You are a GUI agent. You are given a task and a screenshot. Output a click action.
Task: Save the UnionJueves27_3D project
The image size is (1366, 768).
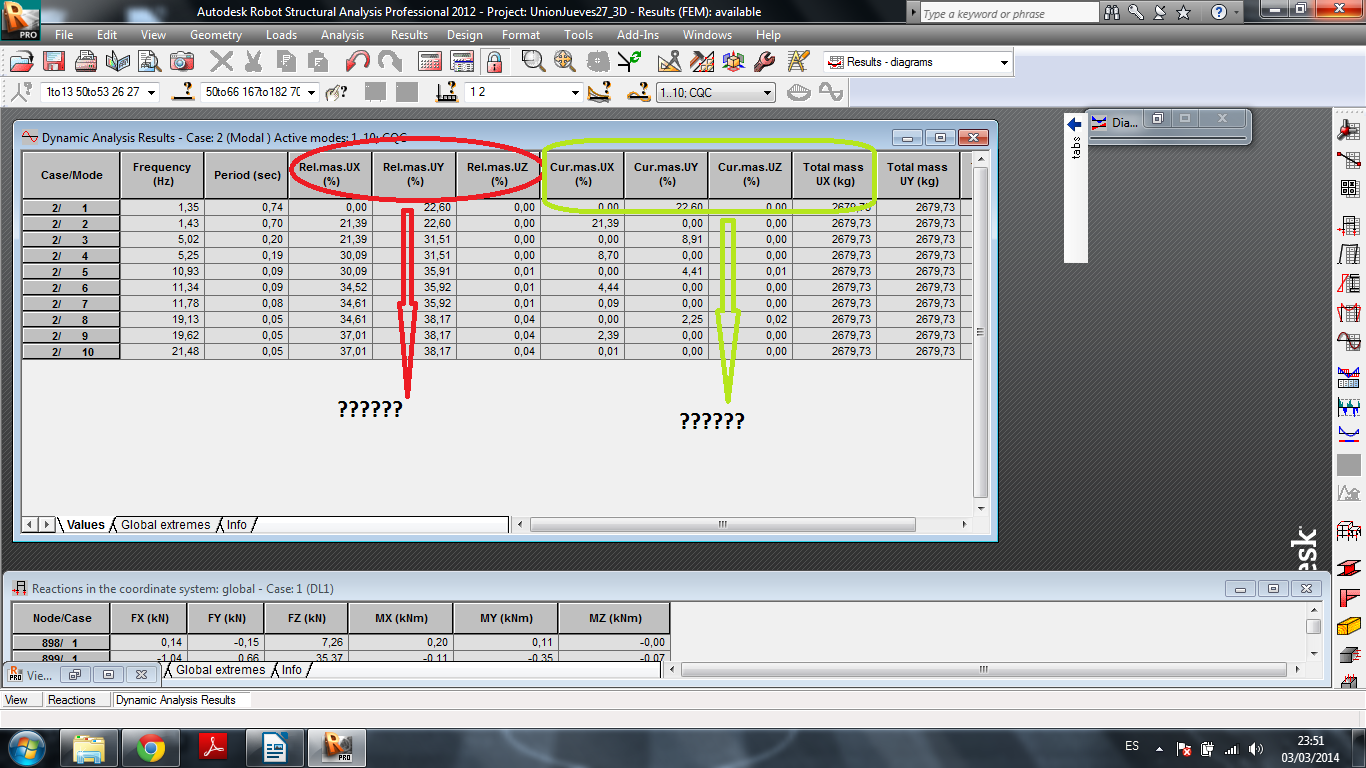tap(52, 61)
